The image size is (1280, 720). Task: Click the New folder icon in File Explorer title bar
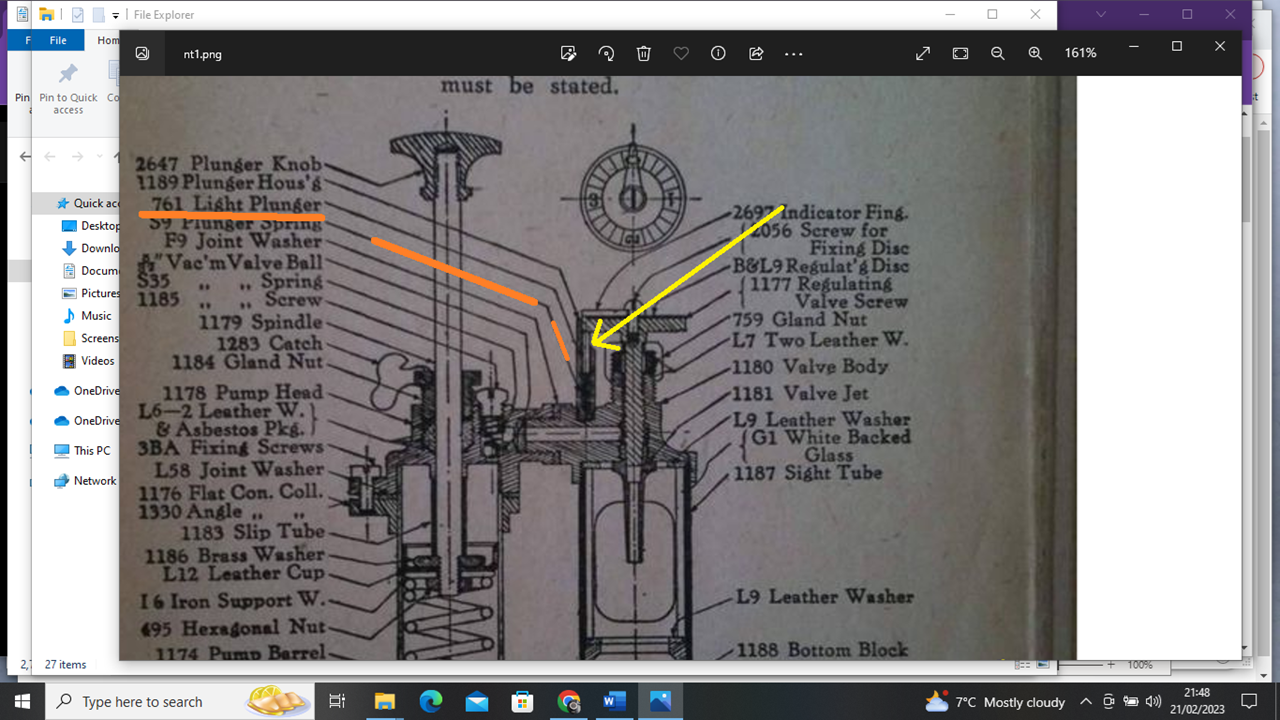point(98,15)
